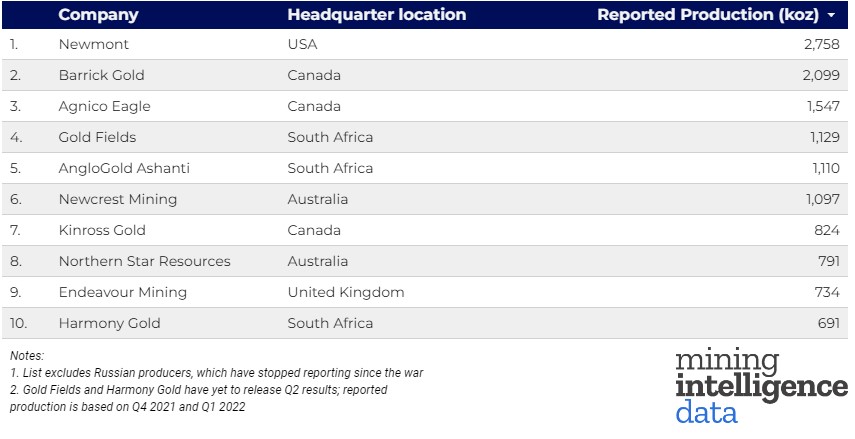Sort by the Company column header
This screenshot has width=855, height=439.
click(x=98, y=15)
